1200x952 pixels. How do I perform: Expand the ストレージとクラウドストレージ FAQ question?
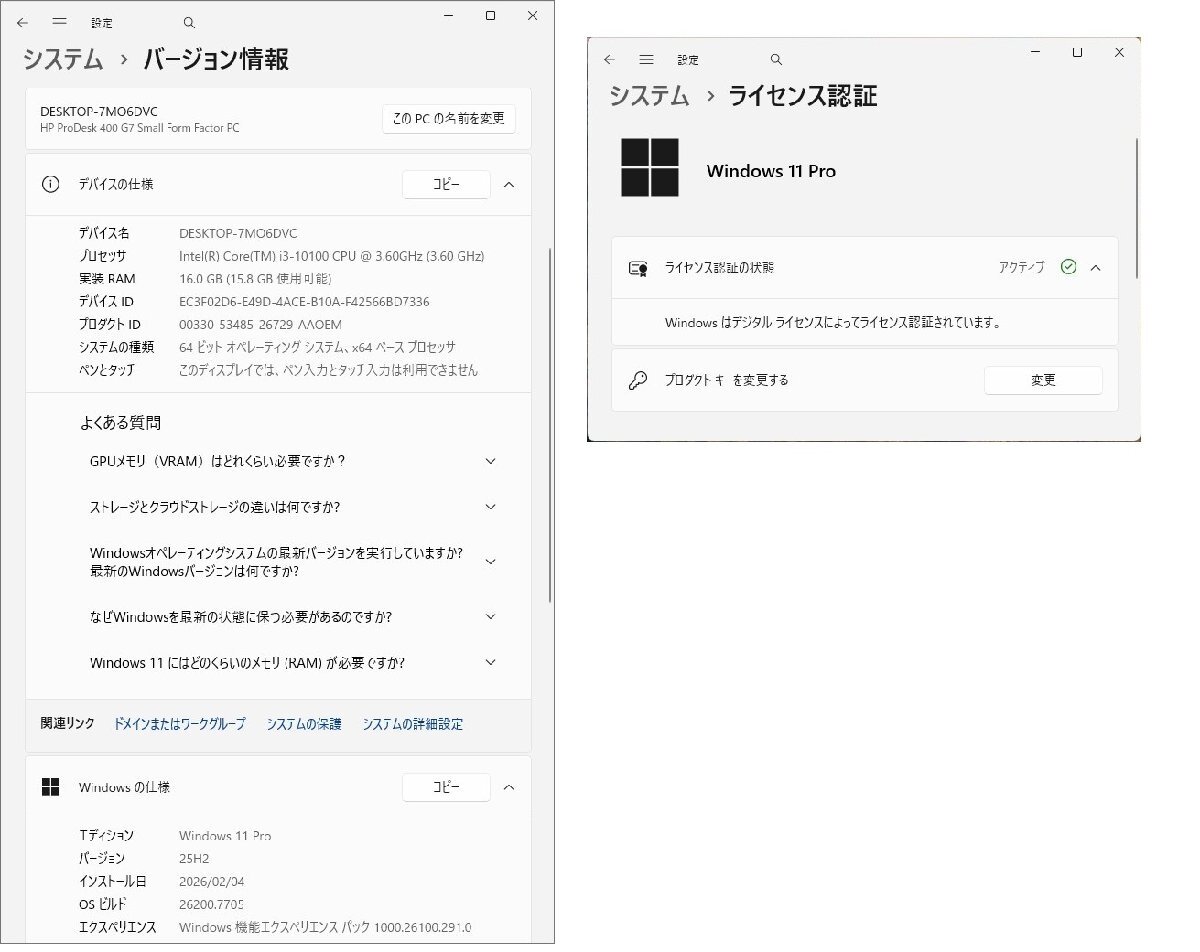click(x=490, y=507)
